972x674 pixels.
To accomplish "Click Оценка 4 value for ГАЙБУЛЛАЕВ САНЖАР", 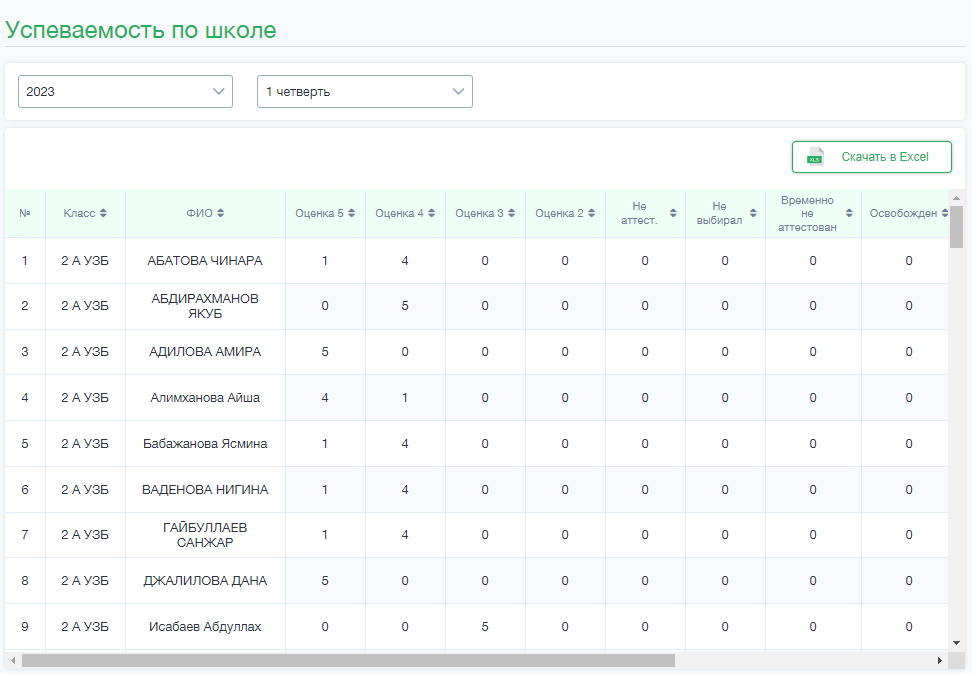I will point(405,534).
